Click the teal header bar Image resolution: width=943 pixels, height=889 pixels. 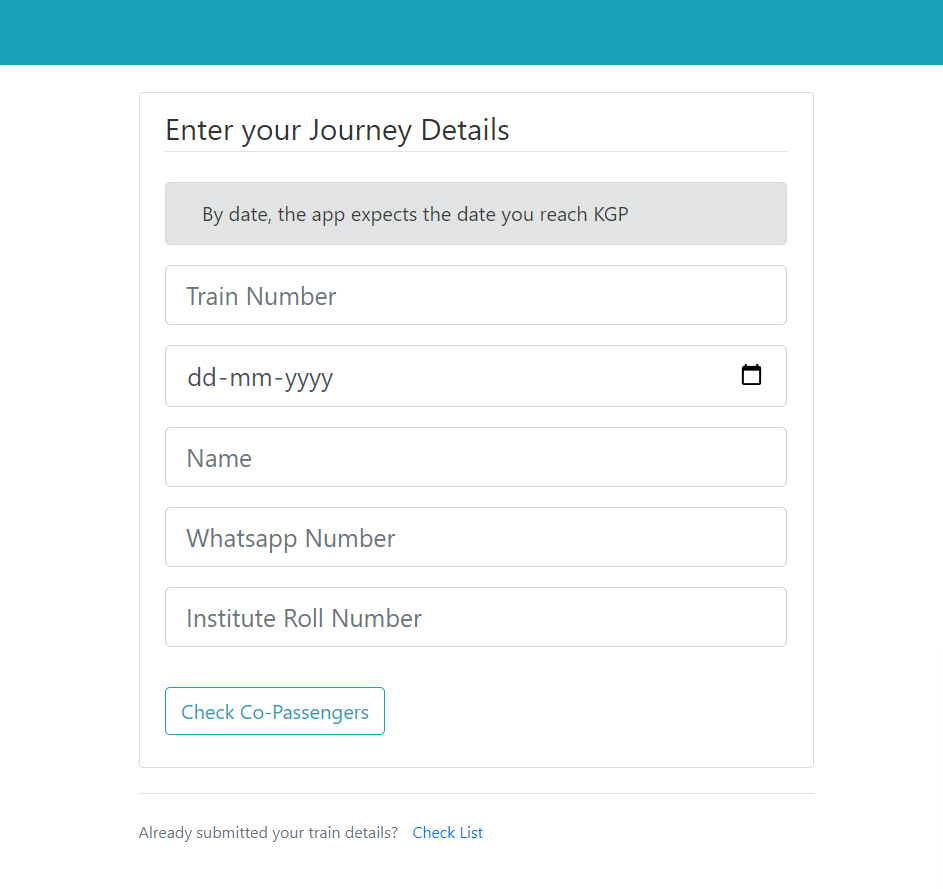point(472,32)
